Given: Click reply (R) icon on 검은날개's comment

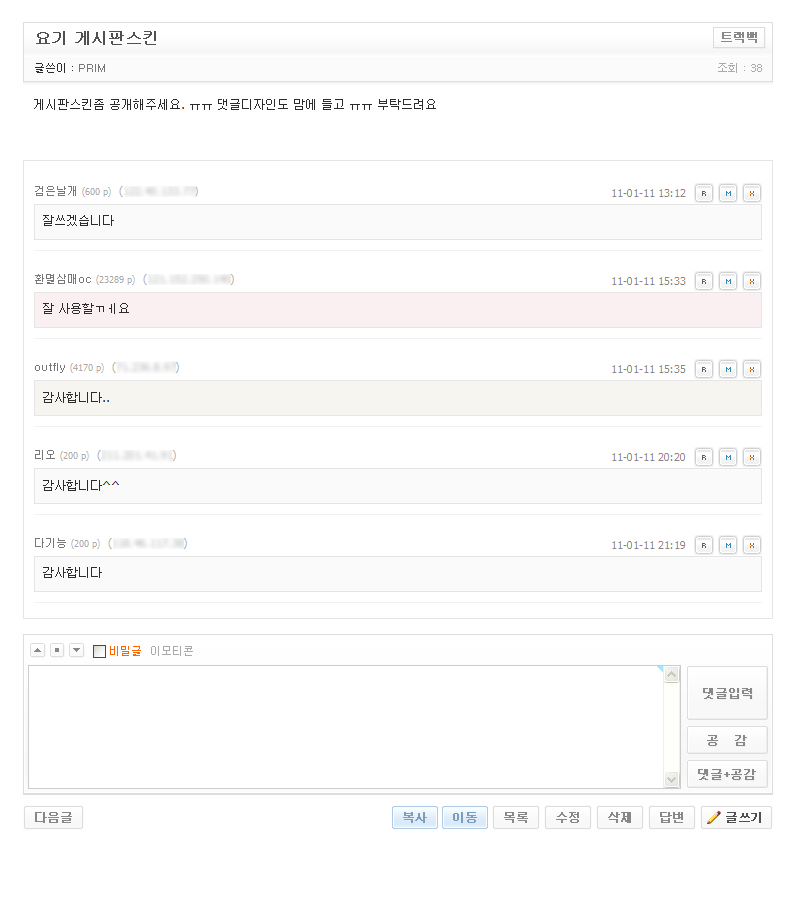Looking at the screenshot, I should (704, 193).
